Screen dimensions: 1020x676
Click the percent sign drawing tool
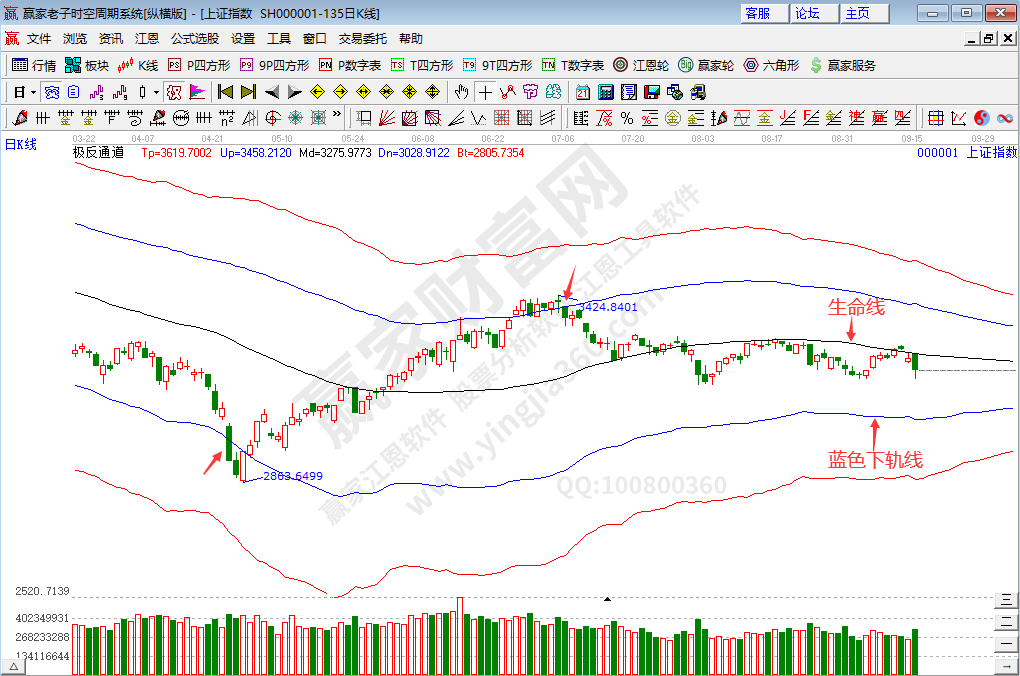(627, 118)
